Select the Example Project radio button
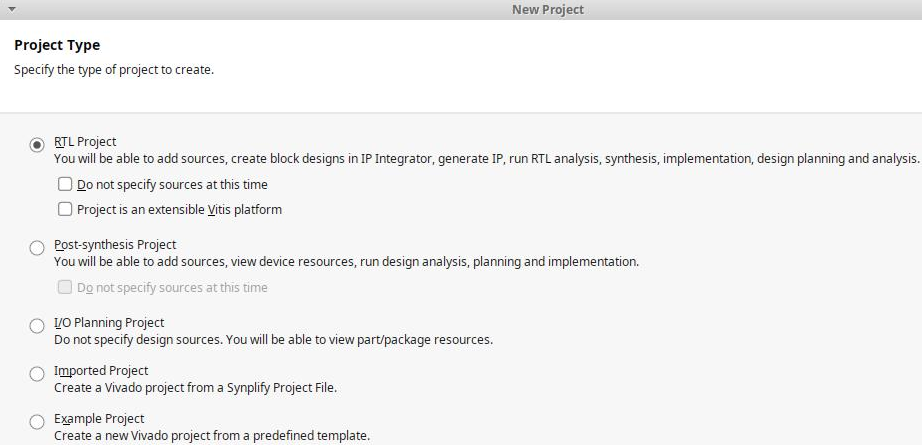 (37, 422)
